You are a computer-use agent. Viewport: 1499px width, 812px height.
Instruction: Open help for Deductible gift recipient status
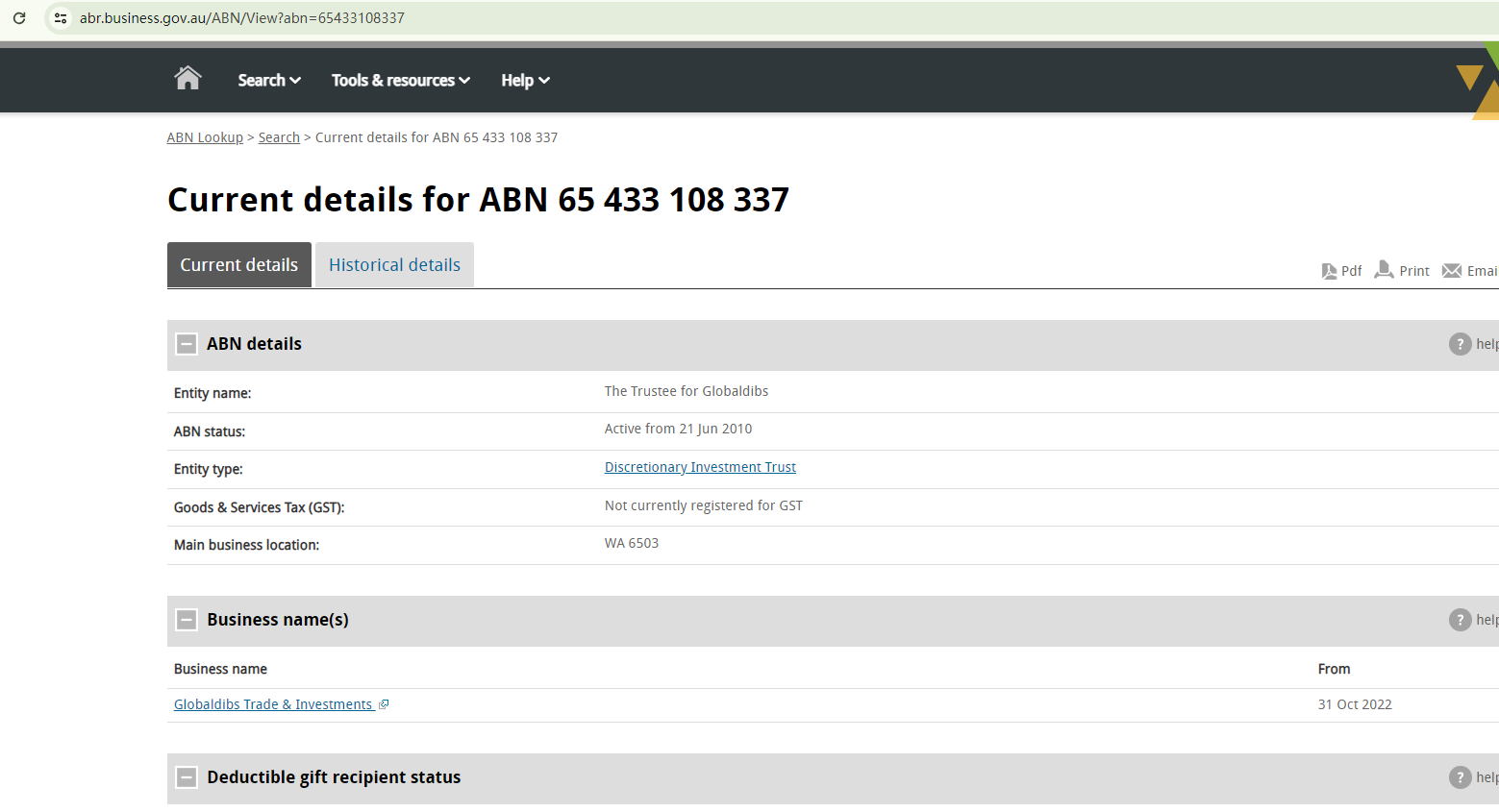click(x=1460, y=777)
